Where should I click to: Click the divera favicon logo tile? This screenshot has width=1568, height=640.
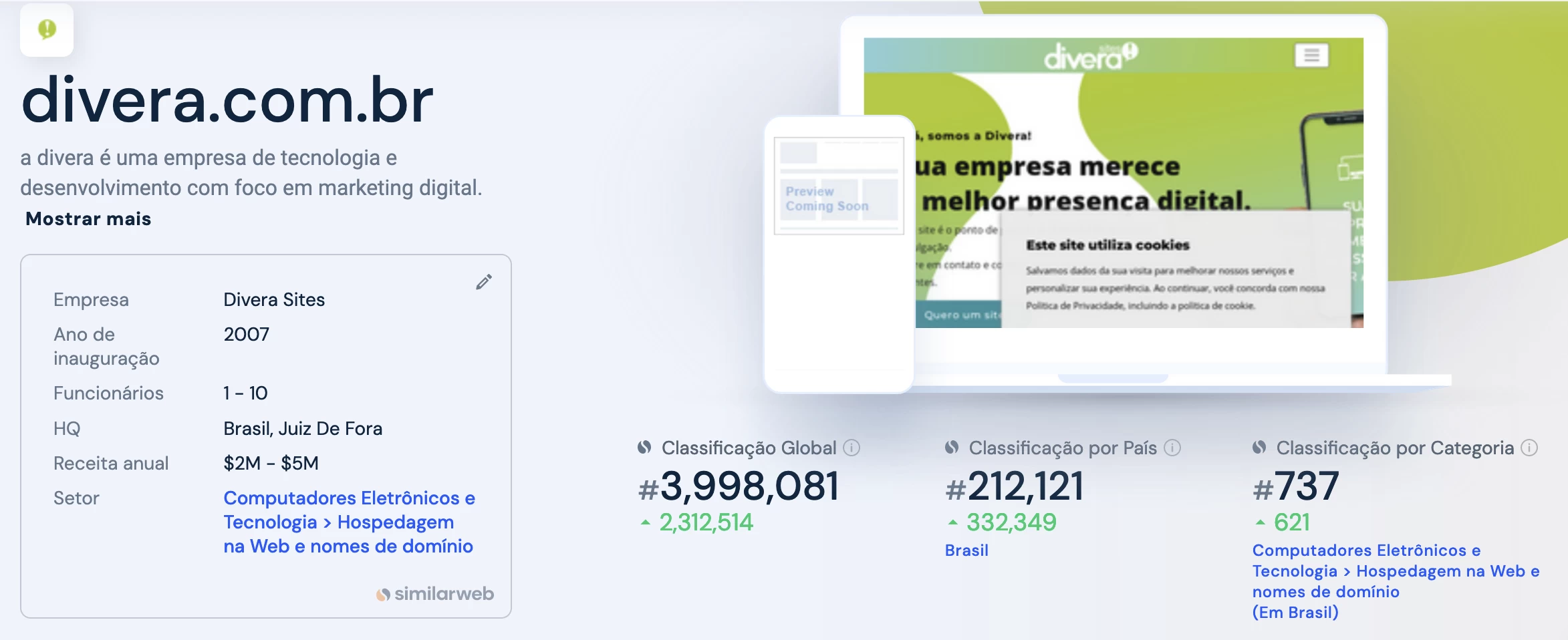(47, 29)
